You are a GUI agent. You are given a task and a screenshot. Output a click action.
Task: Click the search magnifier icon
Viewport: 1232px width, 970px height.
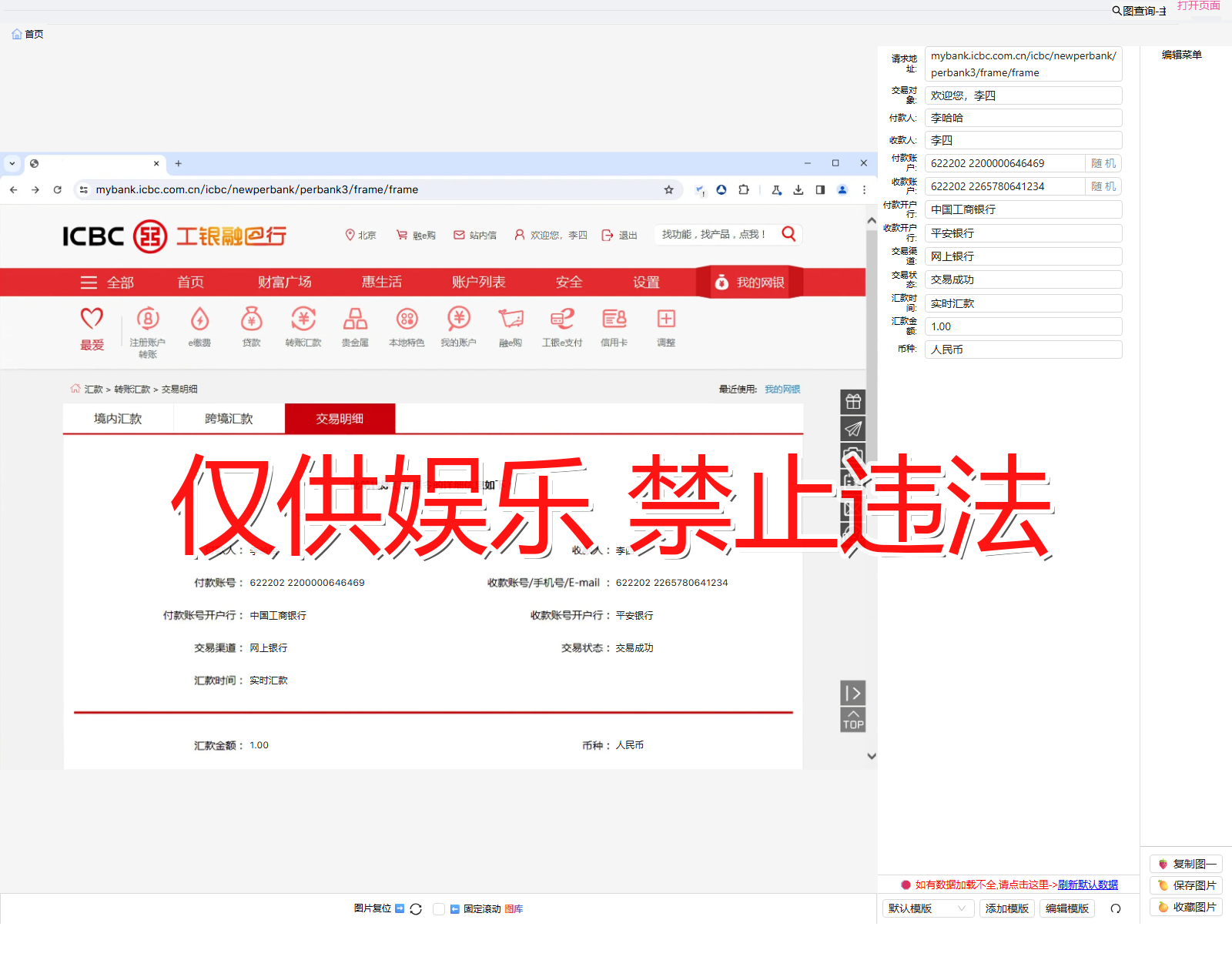coord(788,234)
